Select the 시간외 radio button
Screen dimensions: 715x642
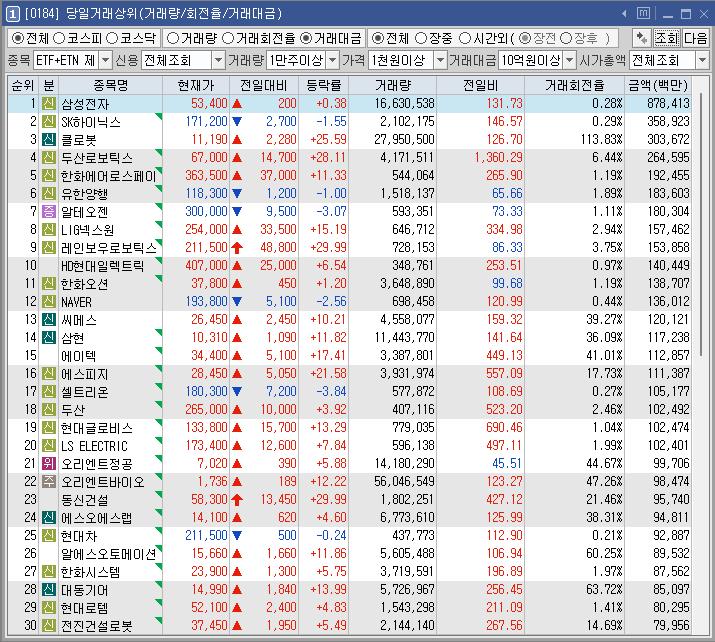(465, 38)
